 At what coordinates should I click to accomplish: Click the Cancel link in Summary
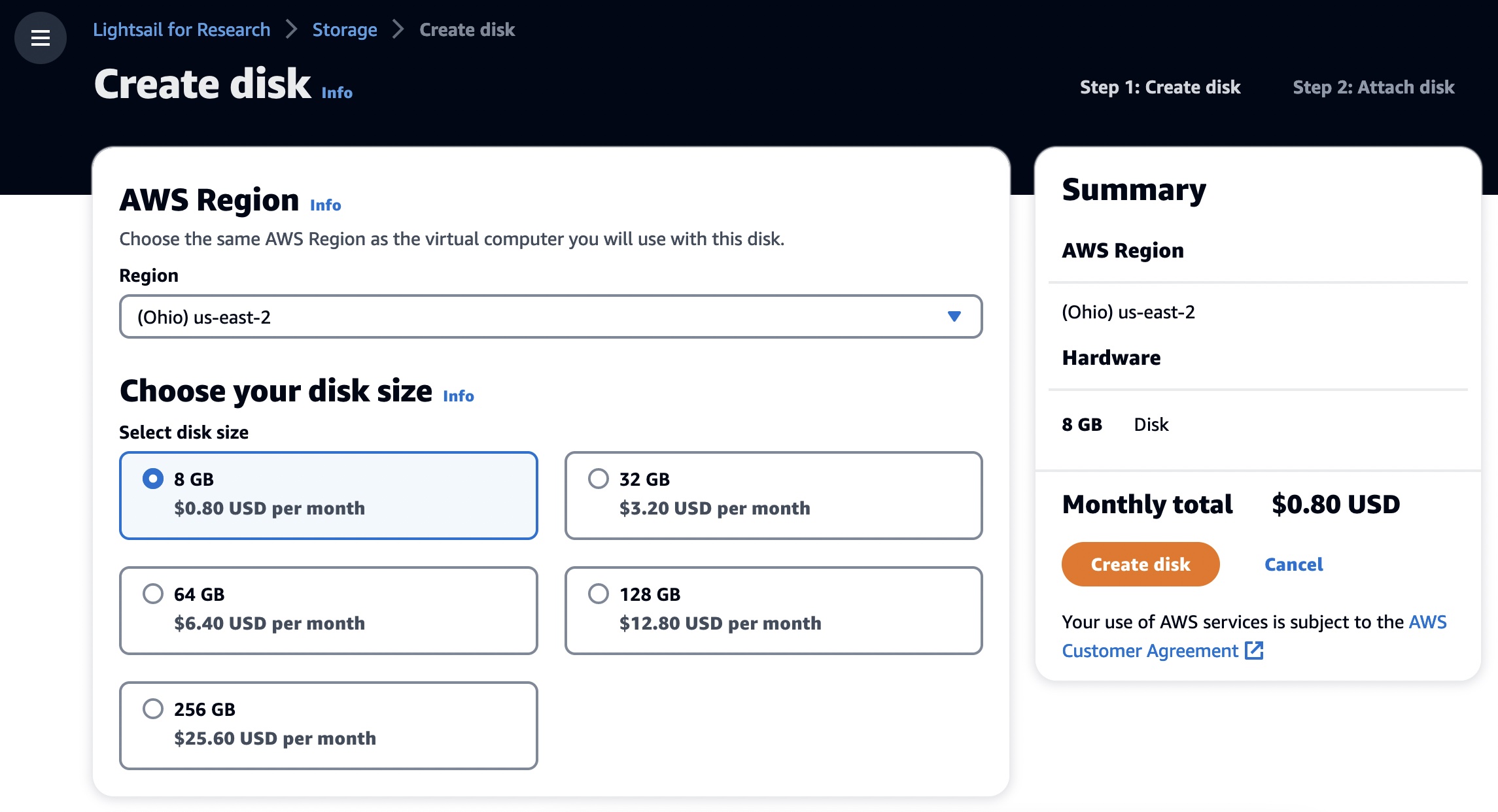(x=1293, y=564)
